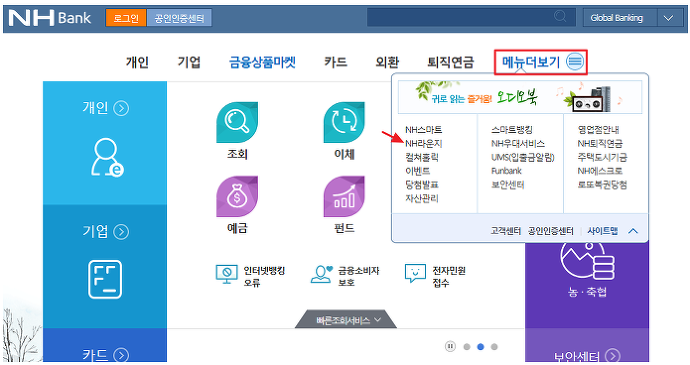Viewport: 690px width, 365px height.
Task: Select the 기업 top menu
Action: coord(189,62)
